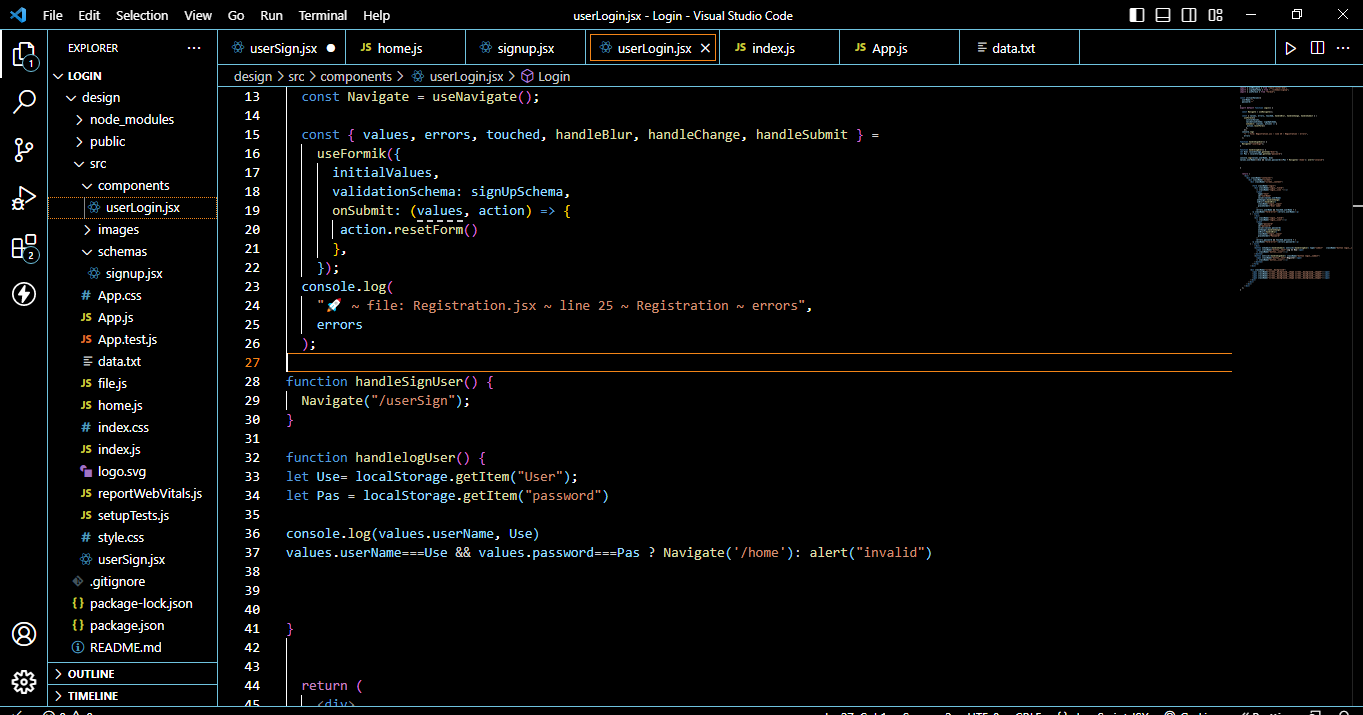Collapse the LOGIN root folder section

[x=132, y=75]
